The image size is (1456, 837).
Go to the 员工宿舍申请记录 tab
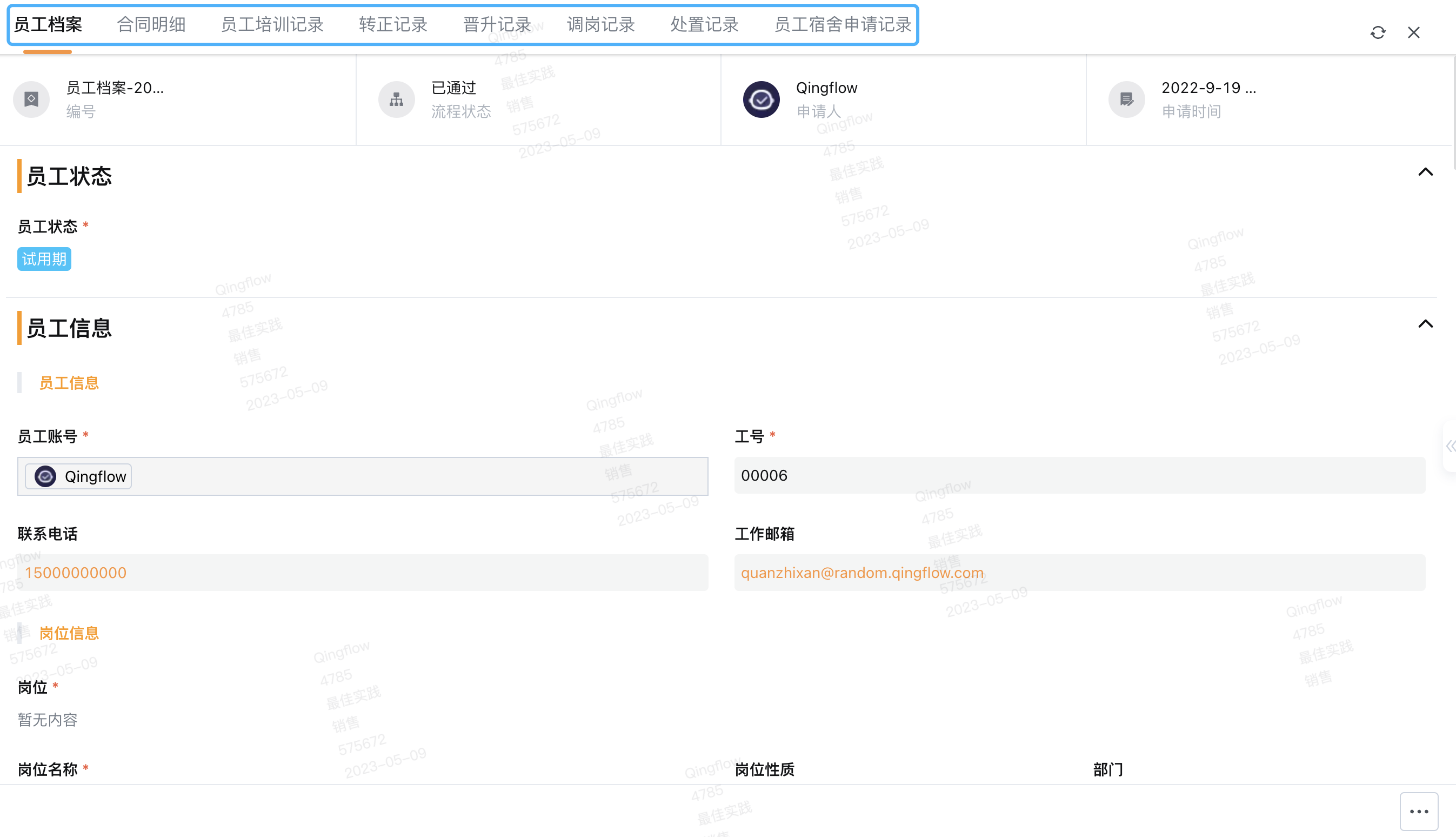coord(843,25)
